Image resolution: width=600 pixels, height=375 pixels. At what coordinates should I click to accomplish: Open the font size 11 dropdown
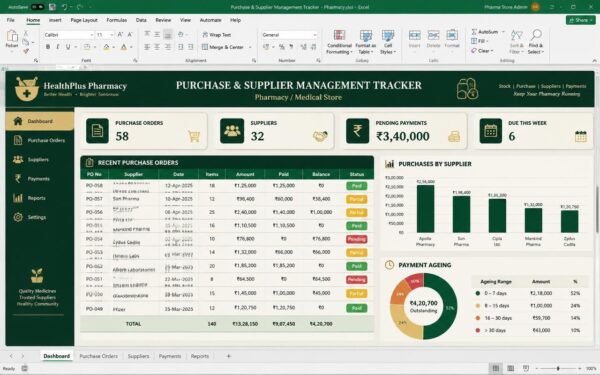click(111, 35)
